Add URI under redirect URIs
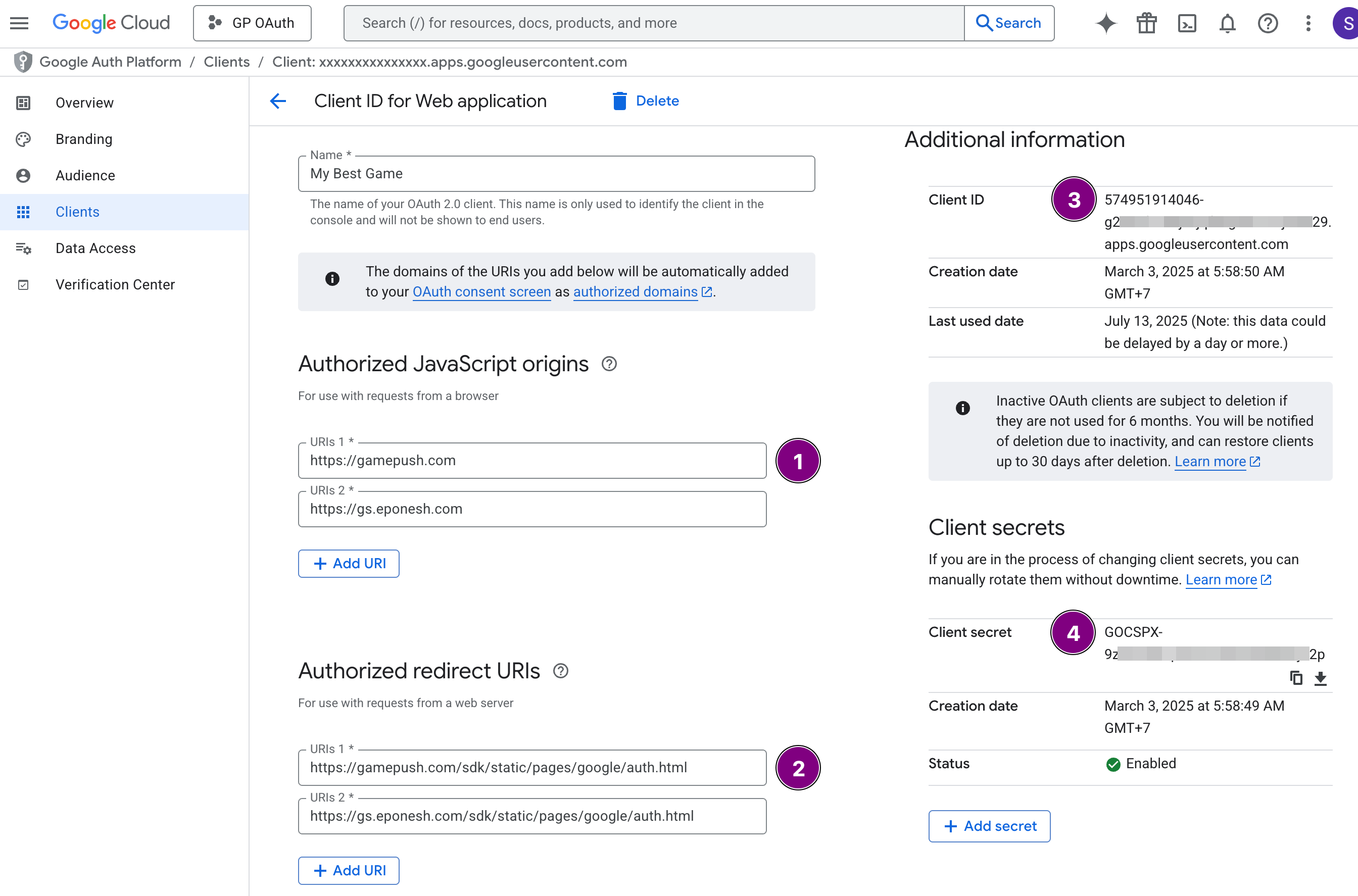This screenshot has width=1358, height=896. pyautogui.click(x=349, y=870)
